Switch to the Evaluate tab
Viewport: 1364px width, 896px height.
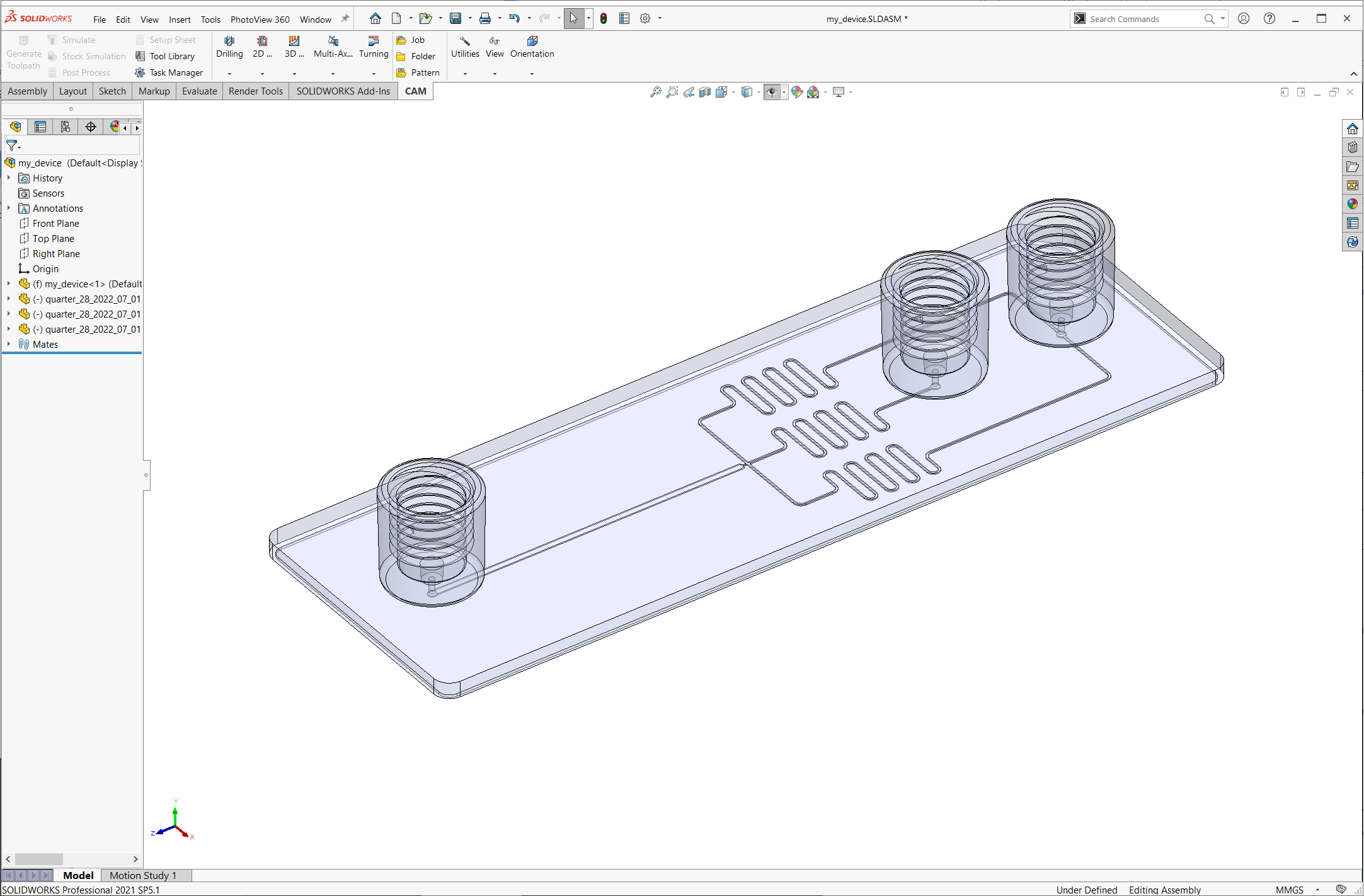tap(199, 91)
